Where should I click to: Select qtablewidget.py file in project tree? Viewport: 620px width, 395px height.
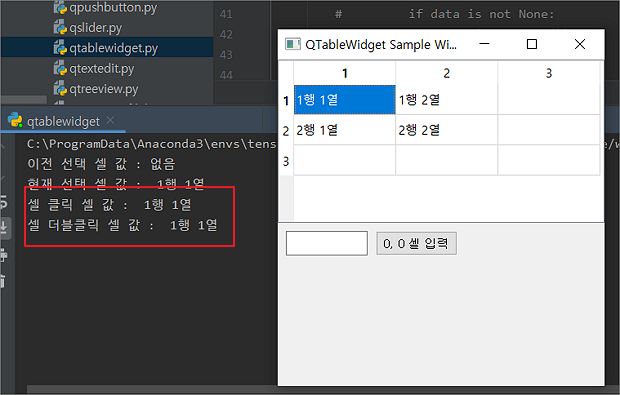pyautogui.click(x=113, y=48)
